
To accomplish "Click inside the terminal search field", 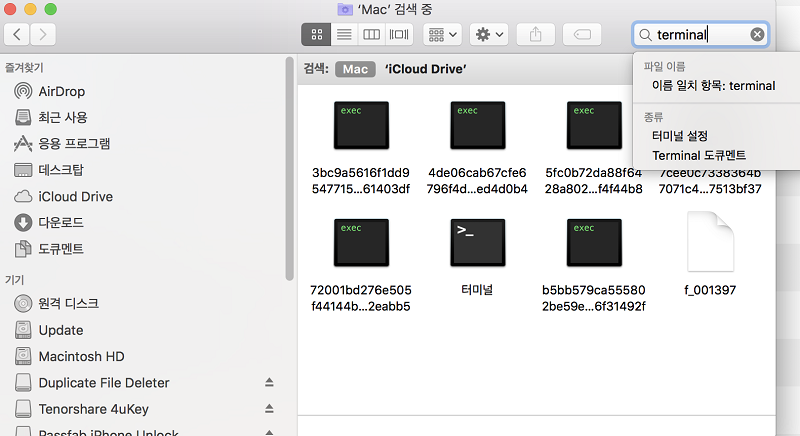I will tap(698, 35).
